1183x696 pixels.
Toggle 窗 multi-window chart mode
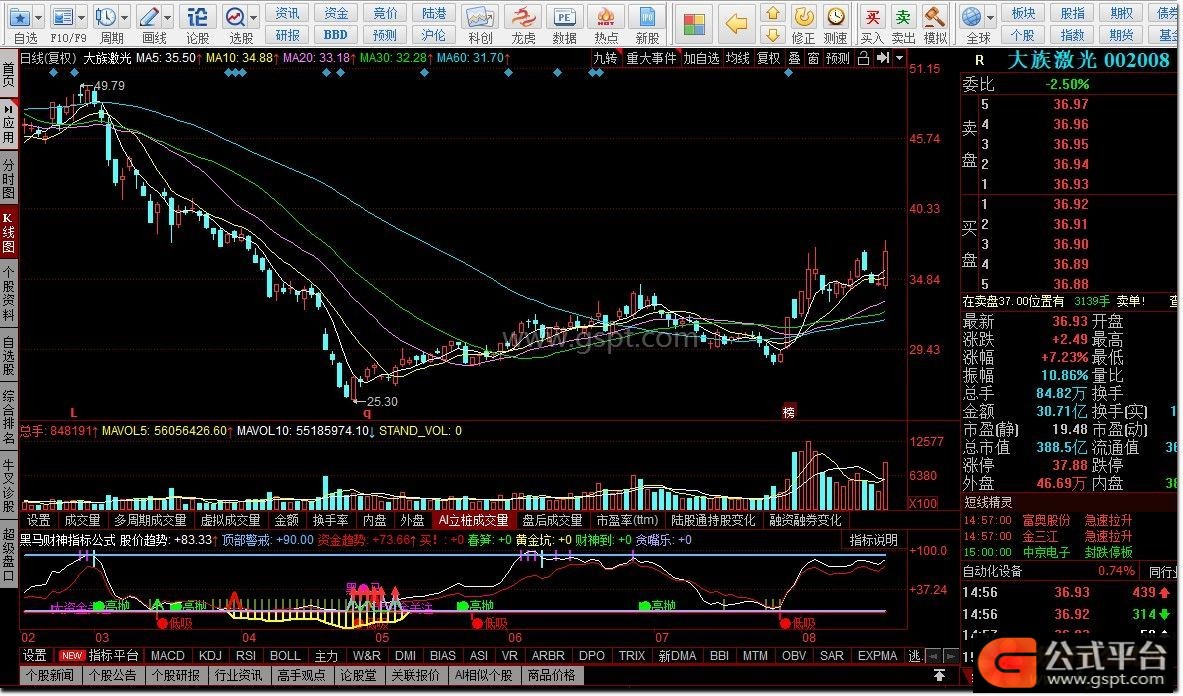pyautogui.click(x=813, y=58)
